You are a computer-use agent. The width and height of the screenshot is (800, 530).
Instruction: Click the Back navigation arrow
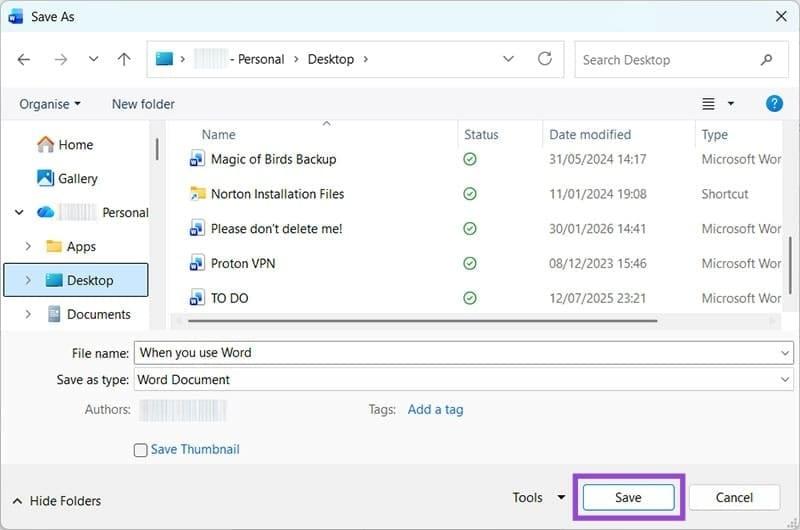pyautogui.click(x=24, y=59)
